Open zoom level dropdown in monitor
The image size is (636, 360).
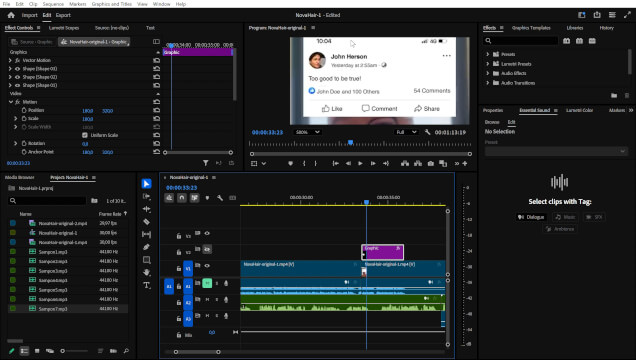point(307,132)
